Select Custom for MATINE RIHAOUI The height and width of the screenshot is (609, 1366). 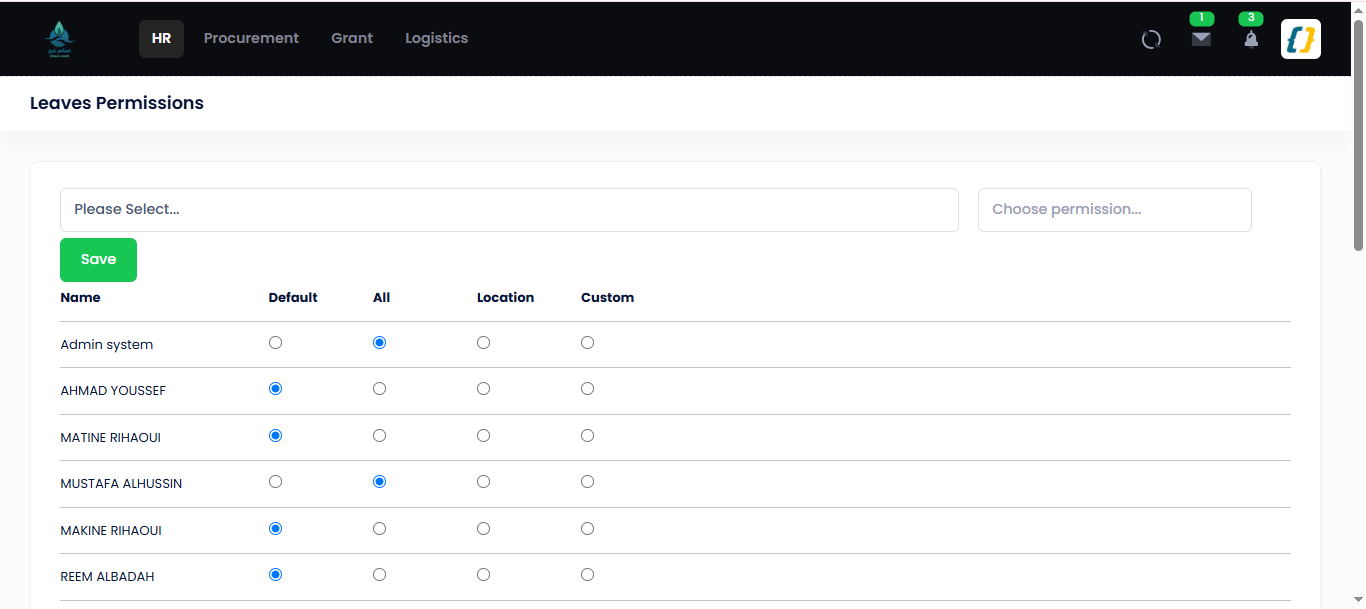pos(588,436)
